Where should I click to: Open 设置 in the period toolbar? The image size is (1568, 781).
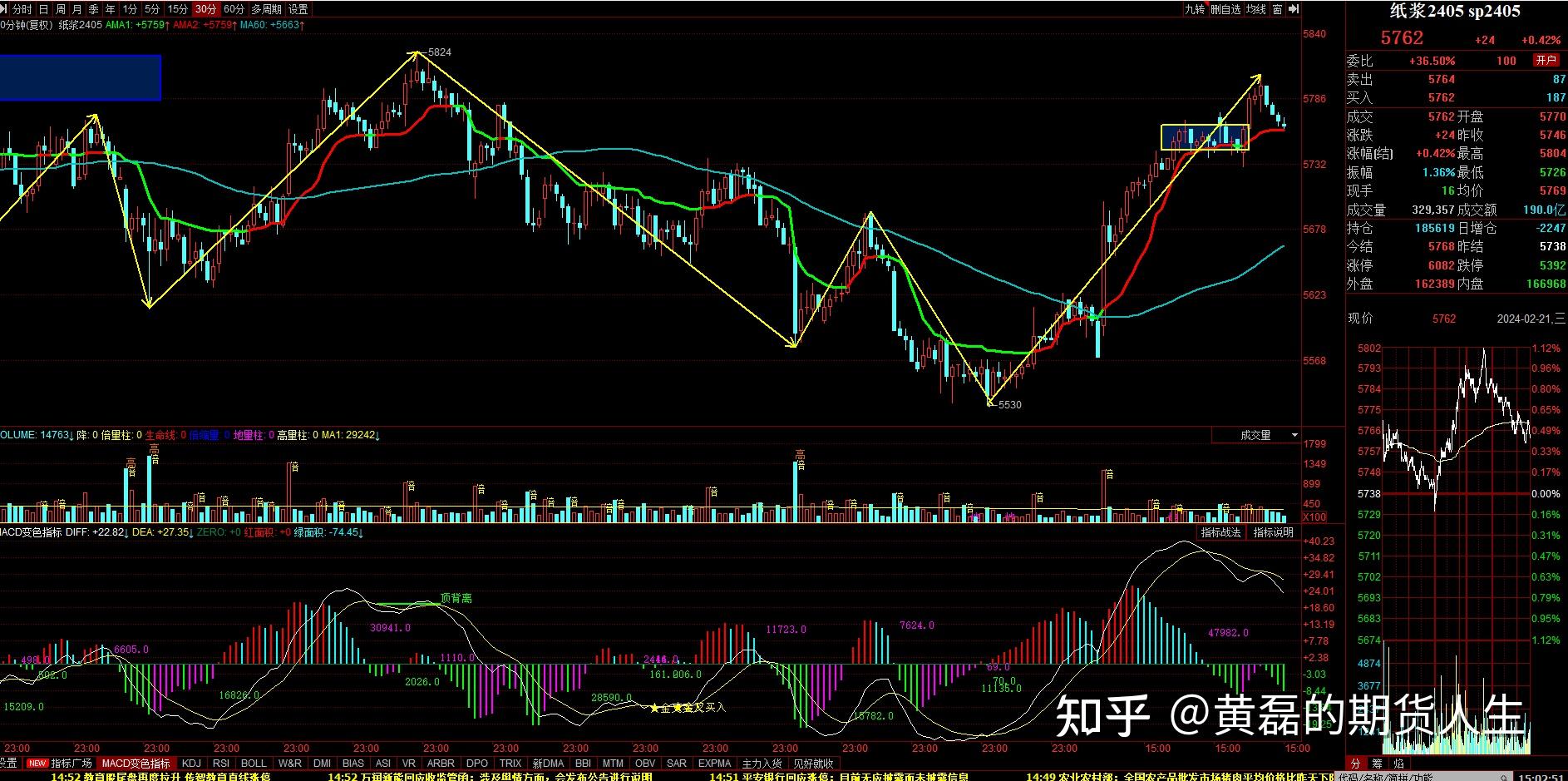(x=298, y=9)
